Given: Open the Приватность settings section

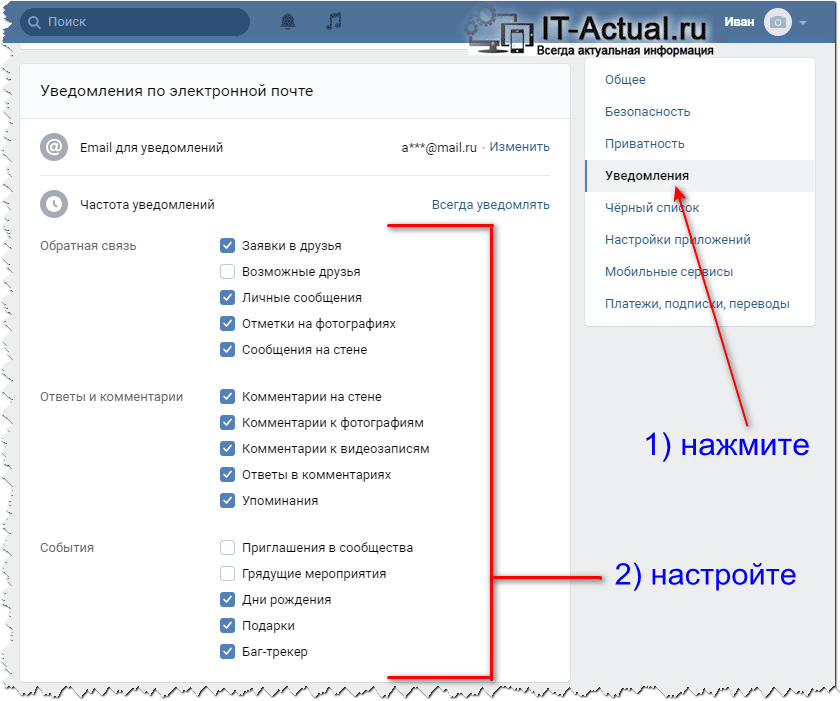Looking at the screenshot, I should 644,144.
